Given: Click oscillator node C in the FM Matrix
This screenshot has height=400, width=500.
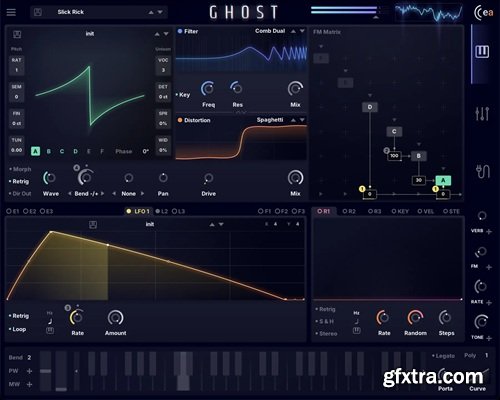Looking at the screenshot, I should [x=394, y=131].
